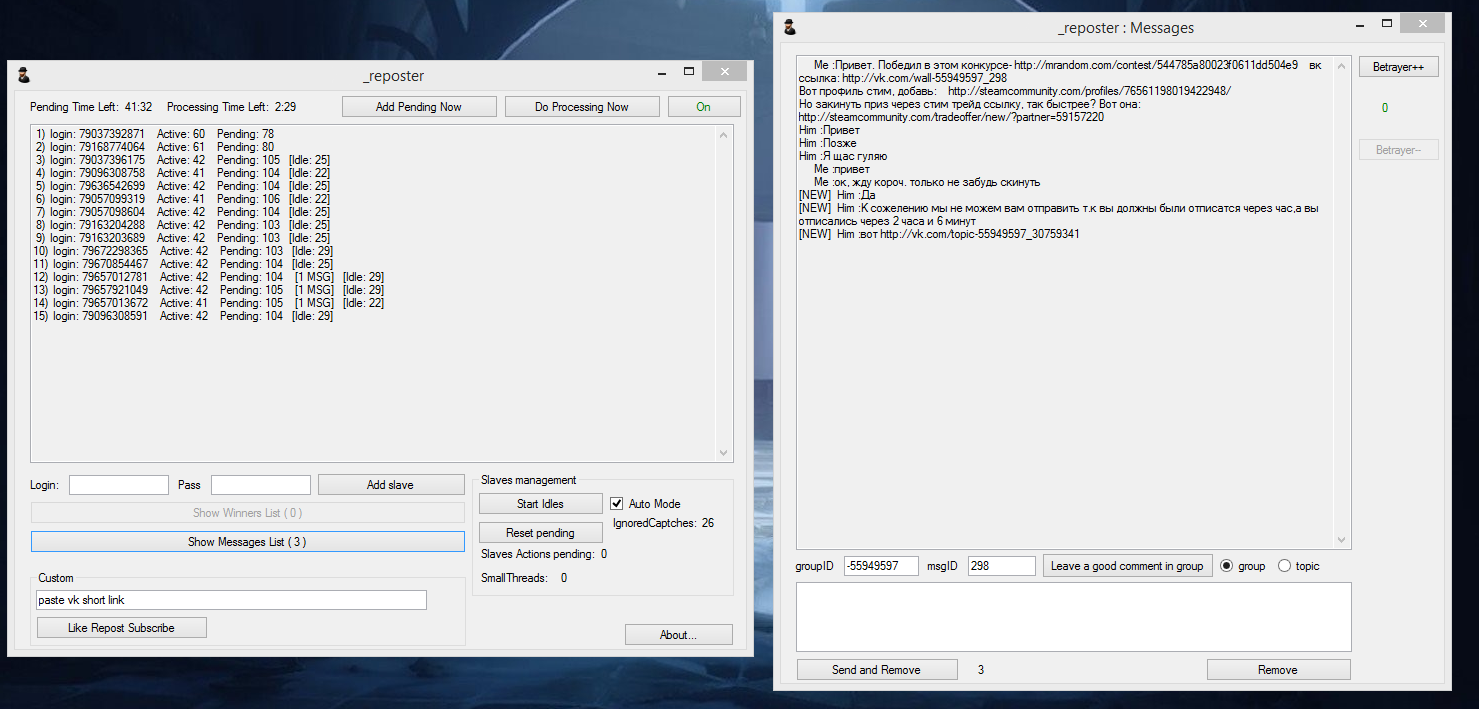Image resolution: width=1479 pixels, height=709 pixels.
Task: Click the steamcommunity.com profiles link text
Action: [1090, 91]
